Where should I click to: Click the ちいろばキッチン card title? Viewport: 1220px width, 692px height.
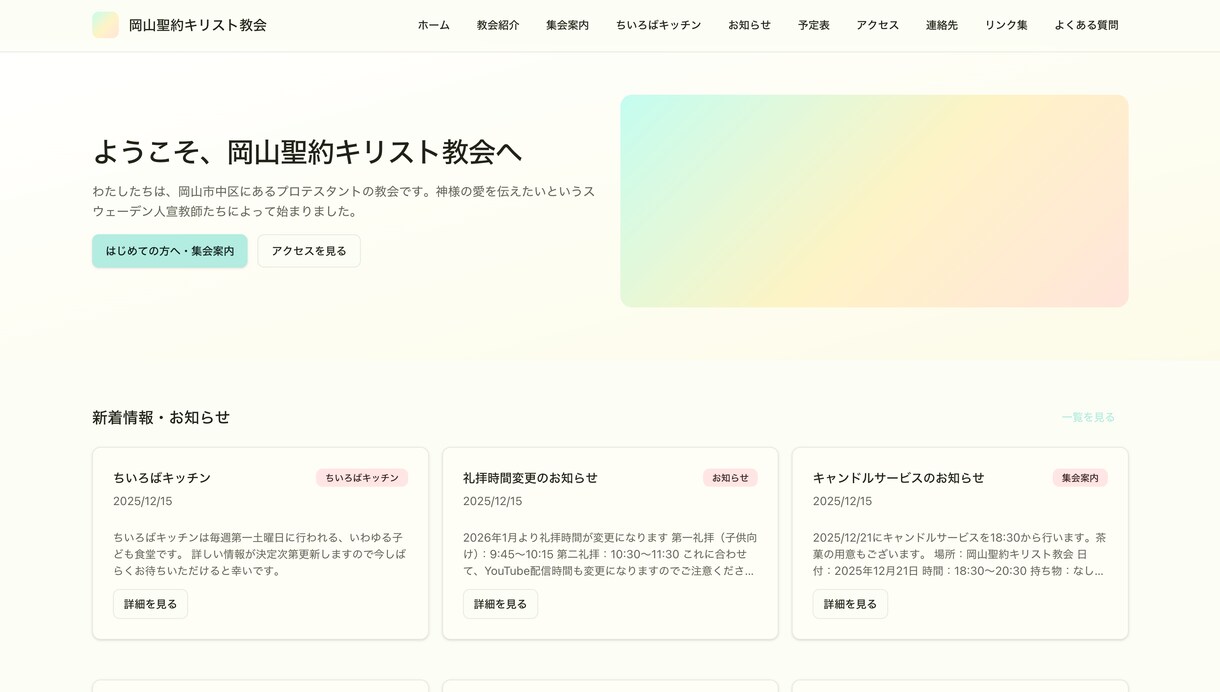pyautogui.click(x=162, y=478)
